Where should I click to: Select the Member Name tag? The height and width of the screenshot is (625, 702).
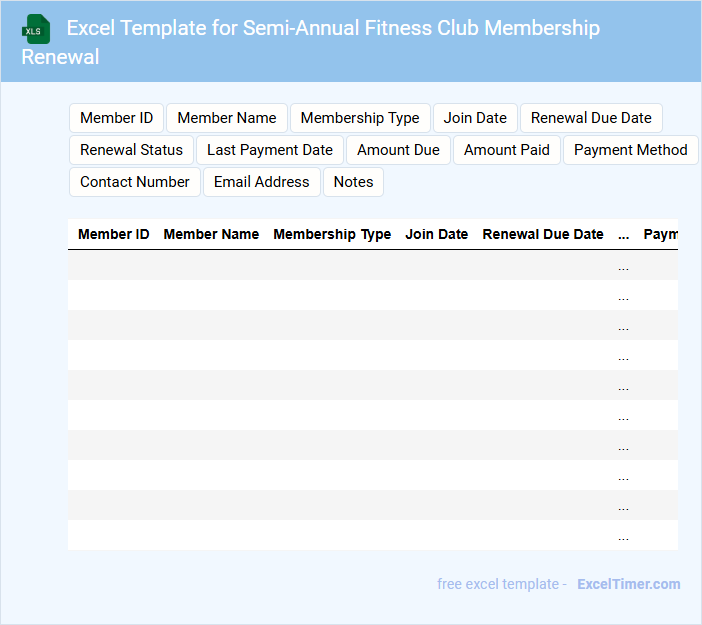click(x=227, y=118)
